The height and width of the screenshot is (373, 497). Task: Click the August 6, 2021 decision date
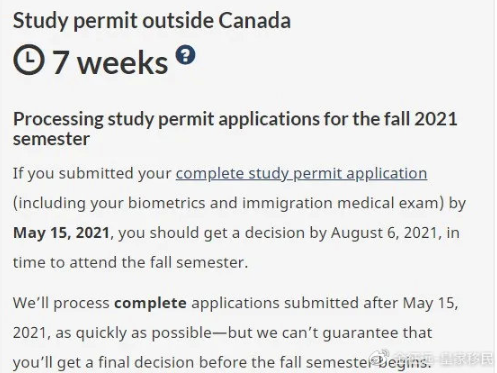tap(384, 233)
